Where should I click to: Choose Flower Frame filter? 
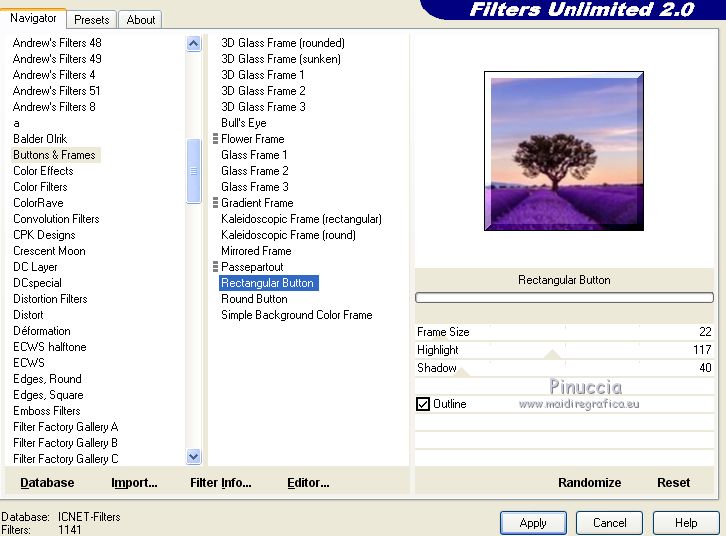pos(253,138)
